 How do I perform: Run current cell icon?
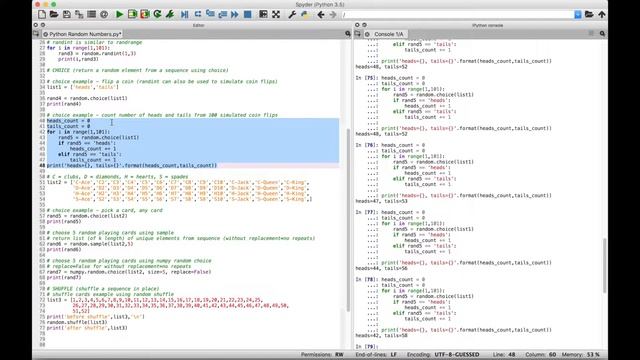click(132, 14)
